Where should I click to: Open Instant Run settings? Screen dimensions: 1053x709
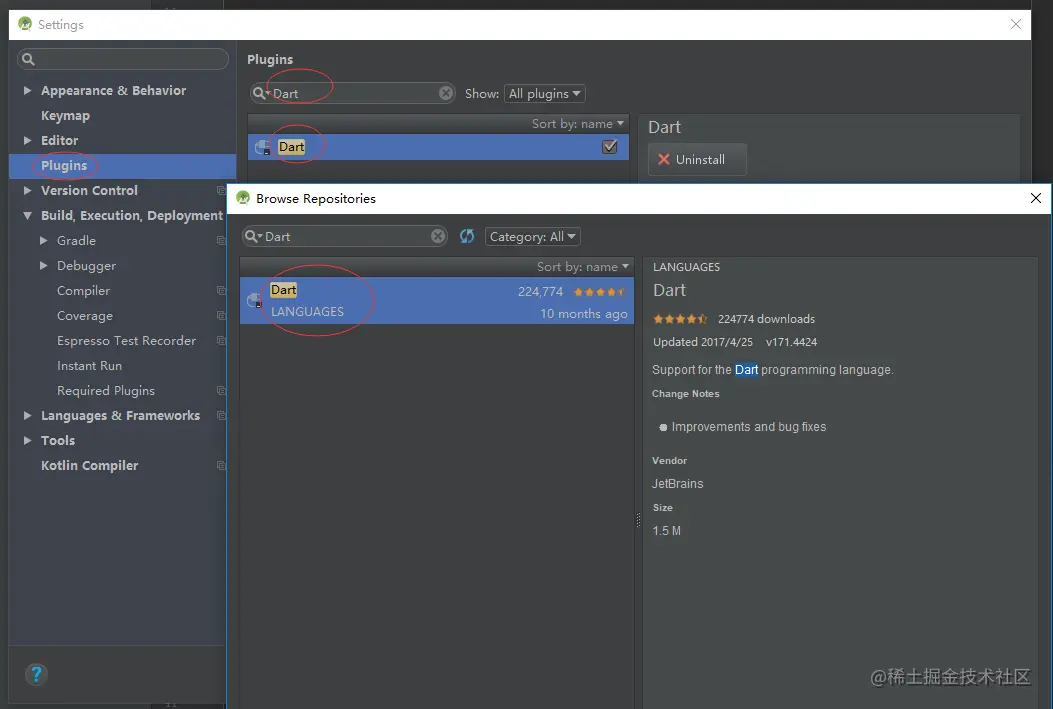(89, 366)
